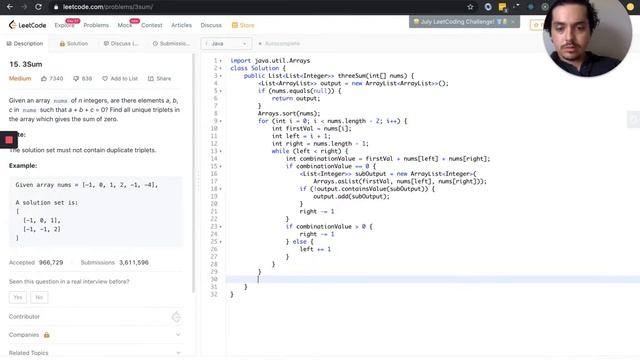Click the like count 7340

click(56, 78)
